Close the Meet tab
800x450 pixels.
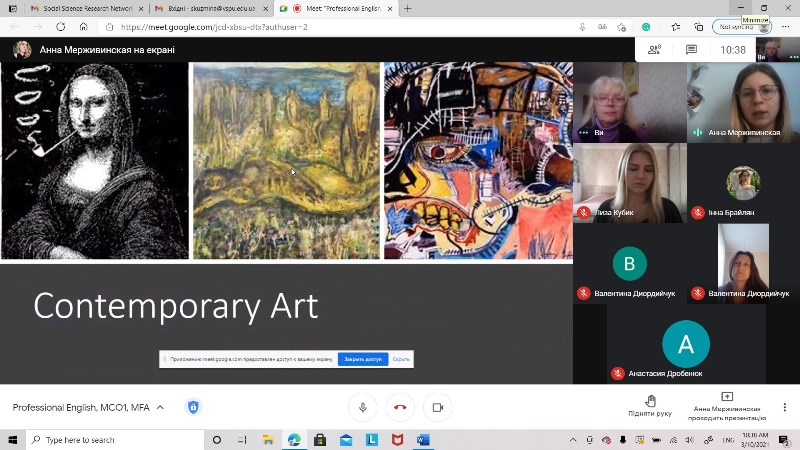390,9
